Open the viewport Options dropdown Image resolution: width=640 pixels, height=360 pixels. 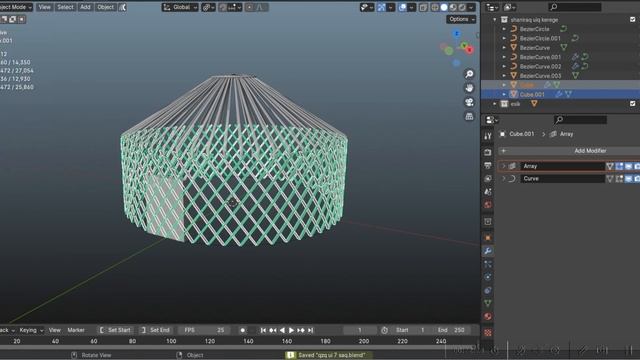(x=461, y=19)
